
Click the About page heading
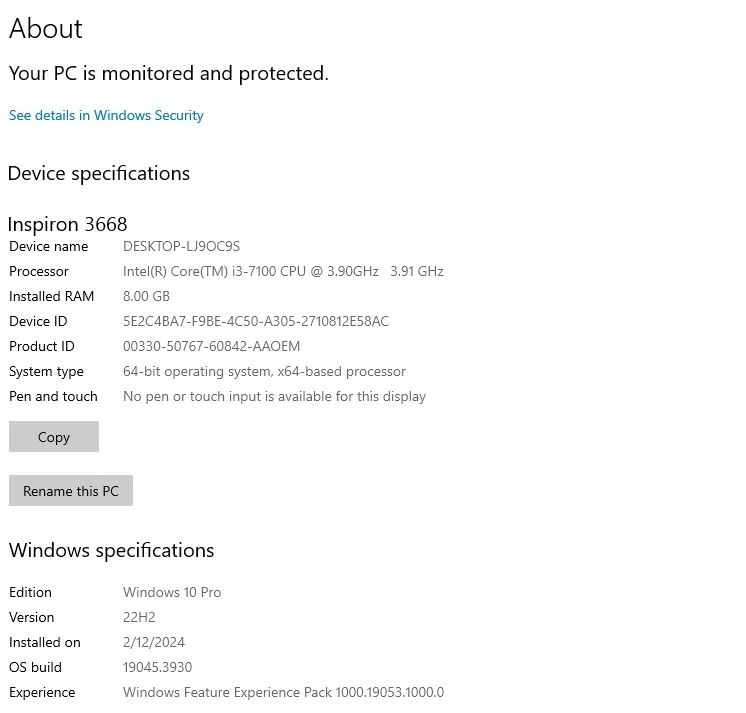click(46, 29)
